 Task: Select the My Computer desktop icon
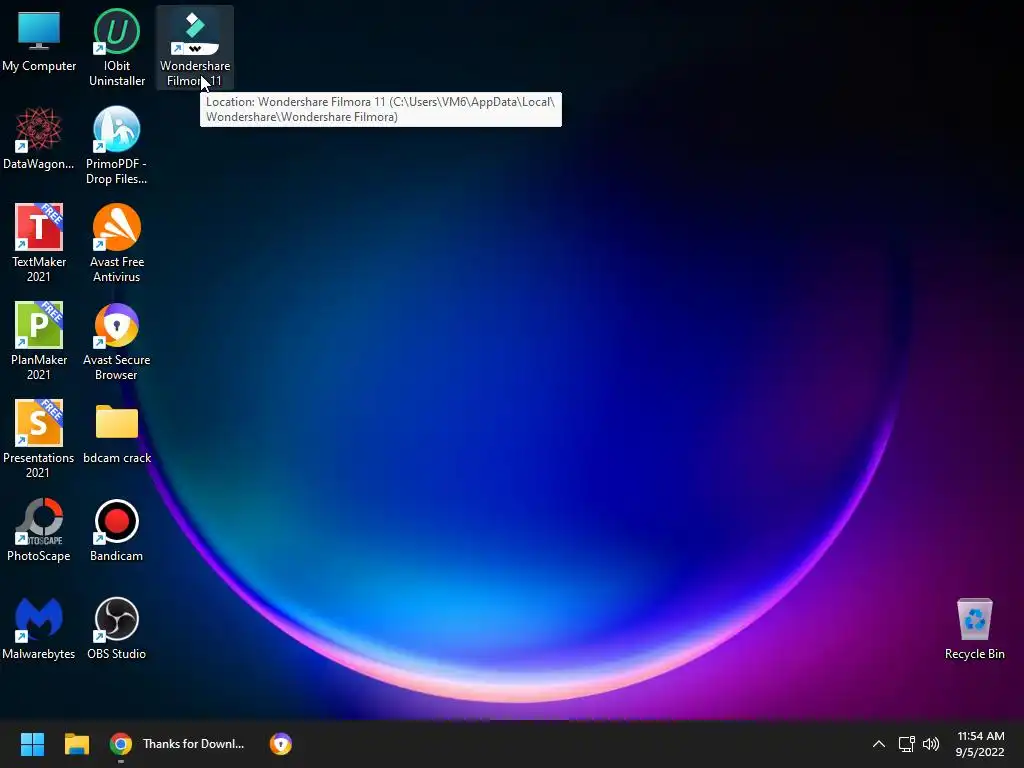pyautogui.click(x=39, y=40)
